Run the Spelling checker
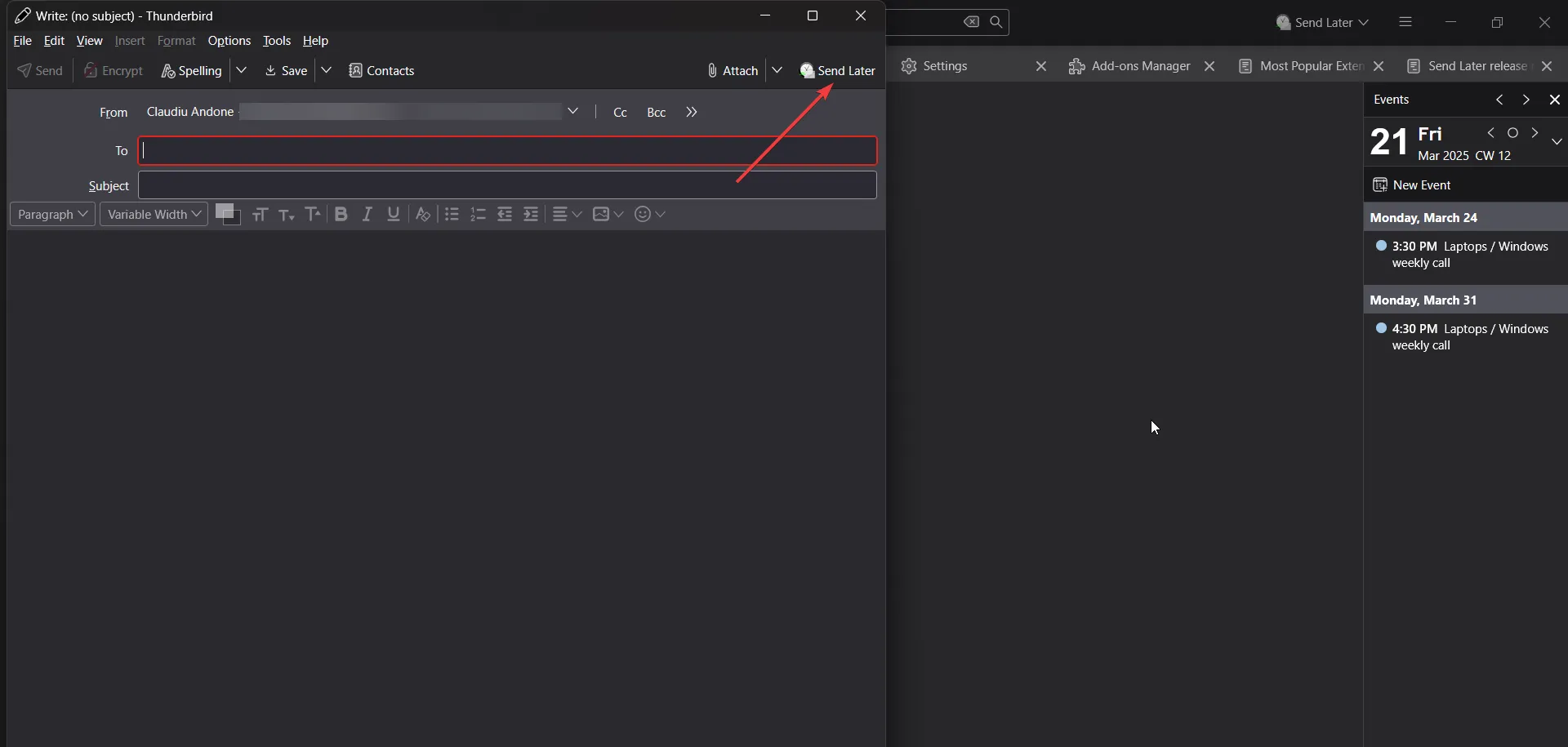This screenshot has height=747, width=1568. coord(190,70)
